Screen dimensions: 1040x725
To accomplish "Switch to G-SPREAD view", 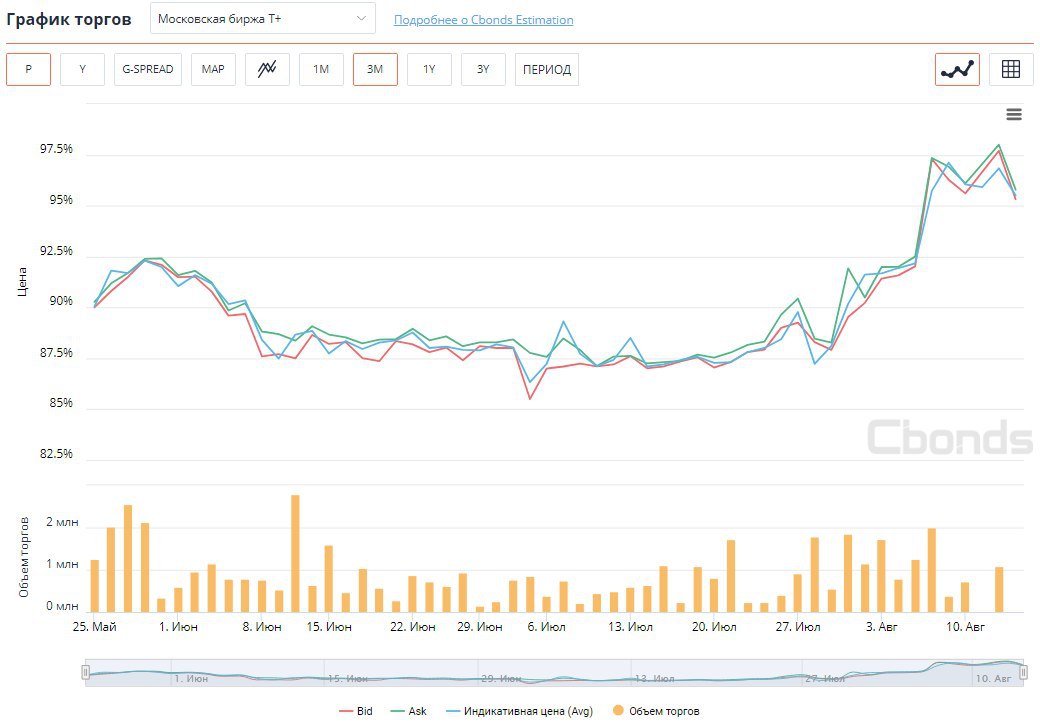I will 148,69.
